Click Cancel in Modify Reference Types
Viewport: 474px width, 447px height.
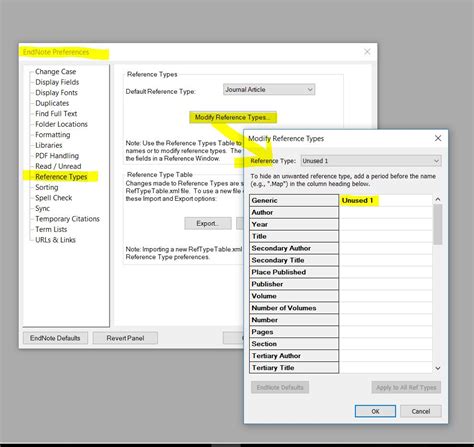click(x=421, y=411)
